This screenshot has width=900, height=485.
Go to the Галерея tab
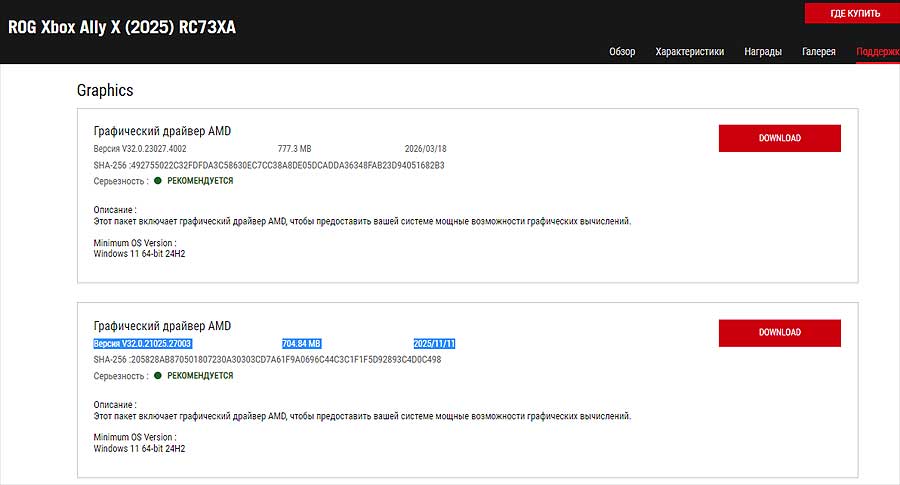tap(818, 52)
